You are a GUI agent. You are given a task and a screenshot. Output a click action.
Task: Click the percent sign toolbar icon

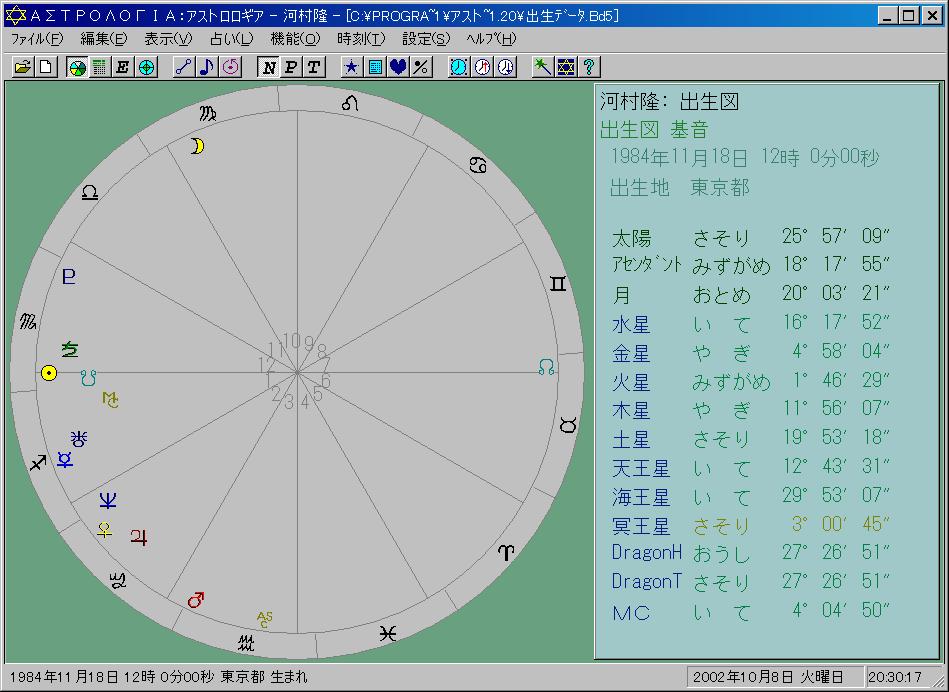coord(421,67)
